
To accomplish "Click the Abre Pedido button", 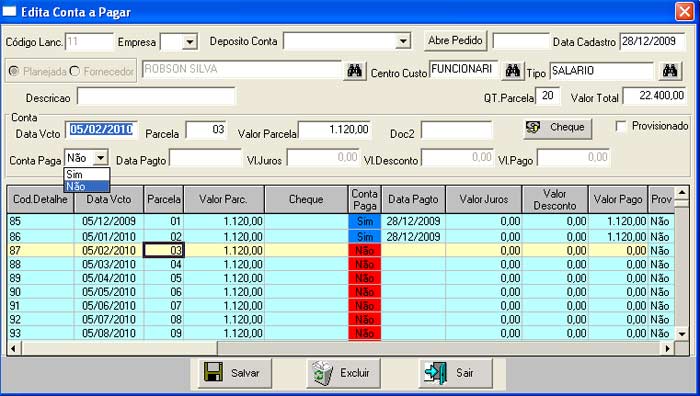I will click(x=455, y=41).
